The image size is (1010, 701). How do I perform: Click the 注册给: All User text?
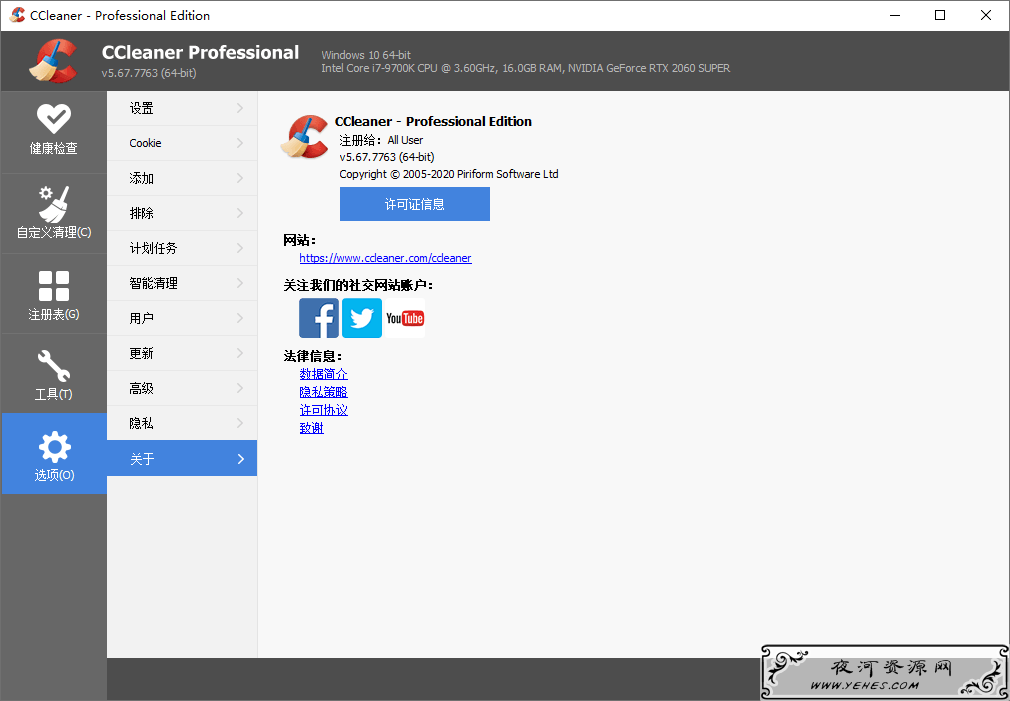(x=381, y=140)
